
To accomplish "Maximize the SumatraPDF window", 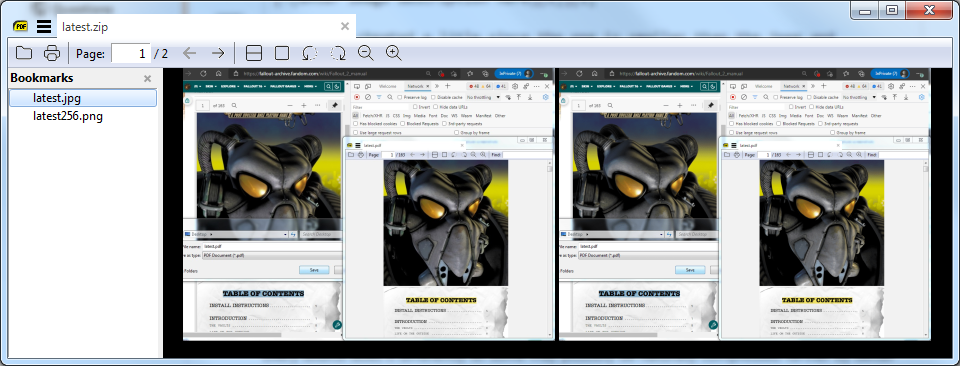I will coord(892,10).
